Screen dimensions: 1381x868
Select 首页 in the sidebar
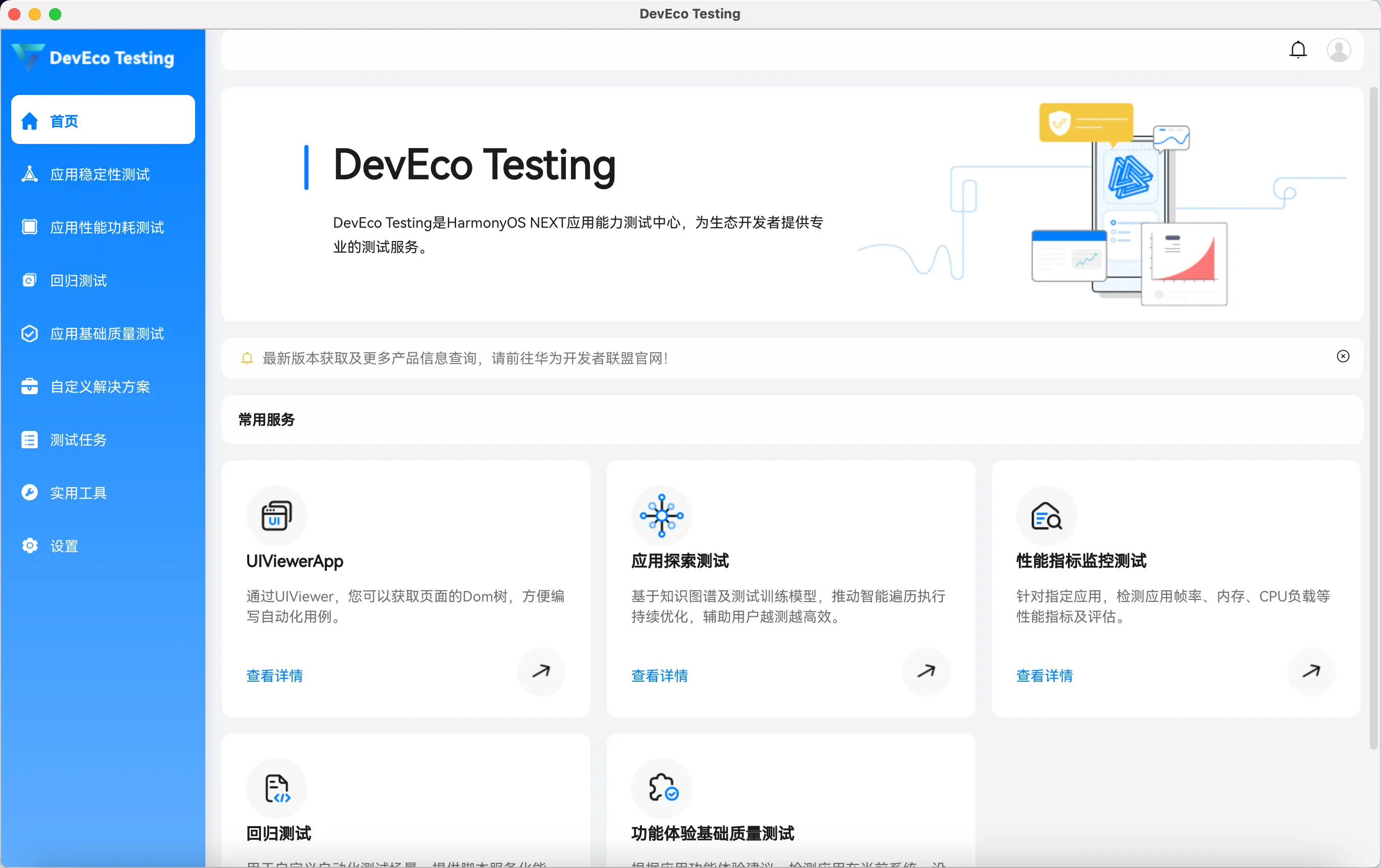click(103, 120)
